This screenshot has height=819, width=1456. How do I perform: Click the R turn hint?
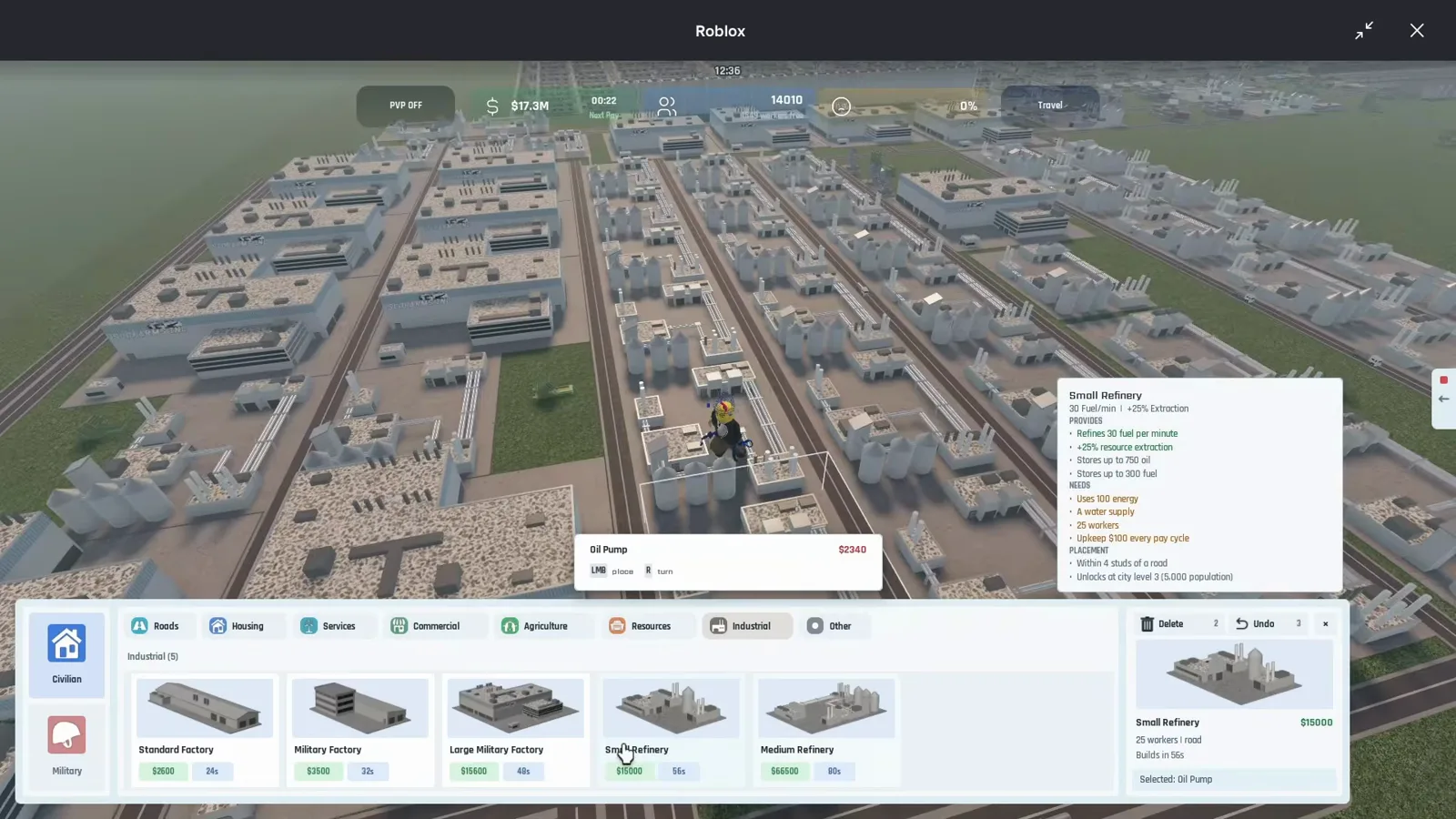[659, 571]
